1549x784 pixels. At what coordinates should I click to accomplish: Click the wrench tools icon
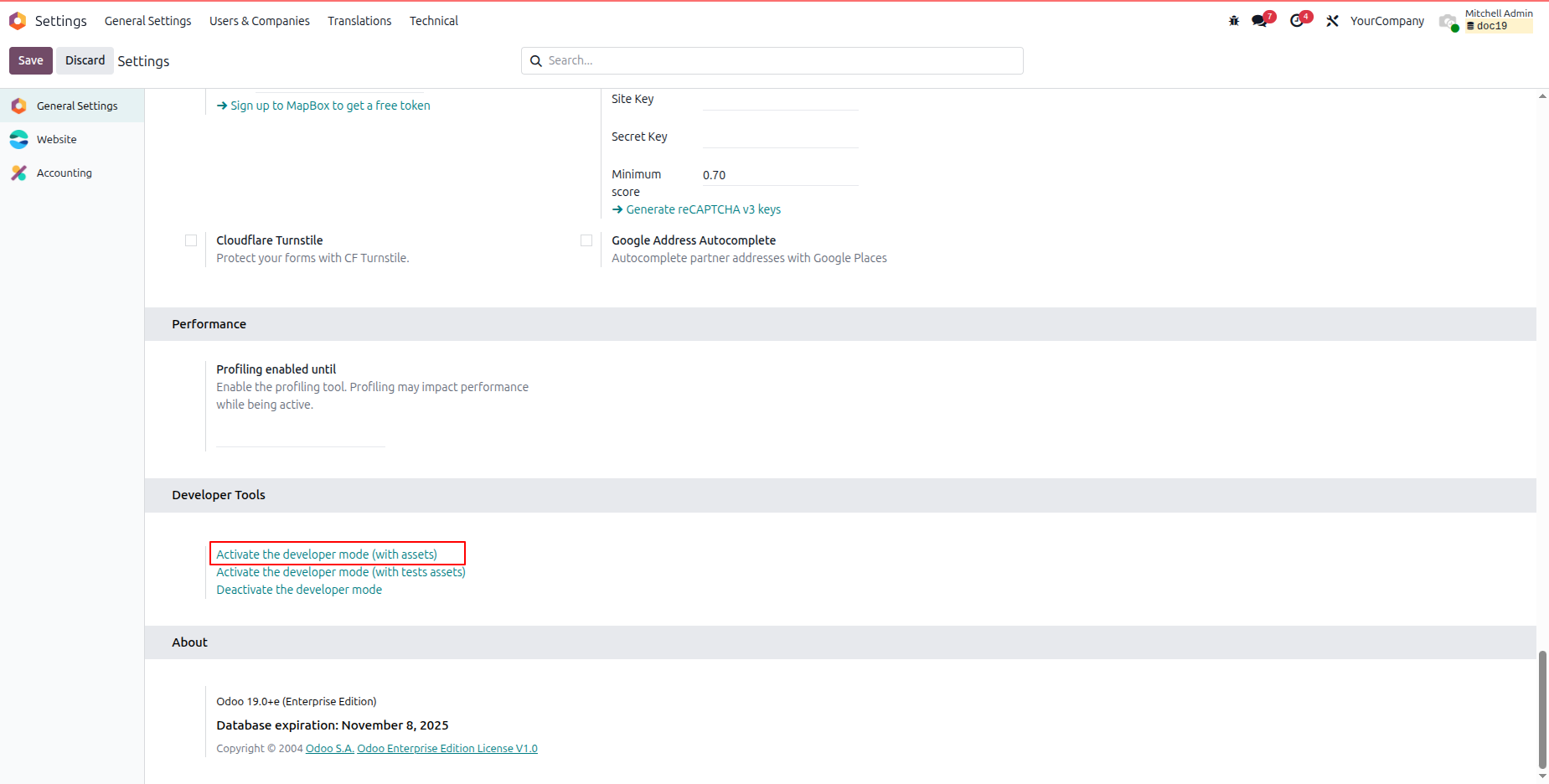[1332, 21]
